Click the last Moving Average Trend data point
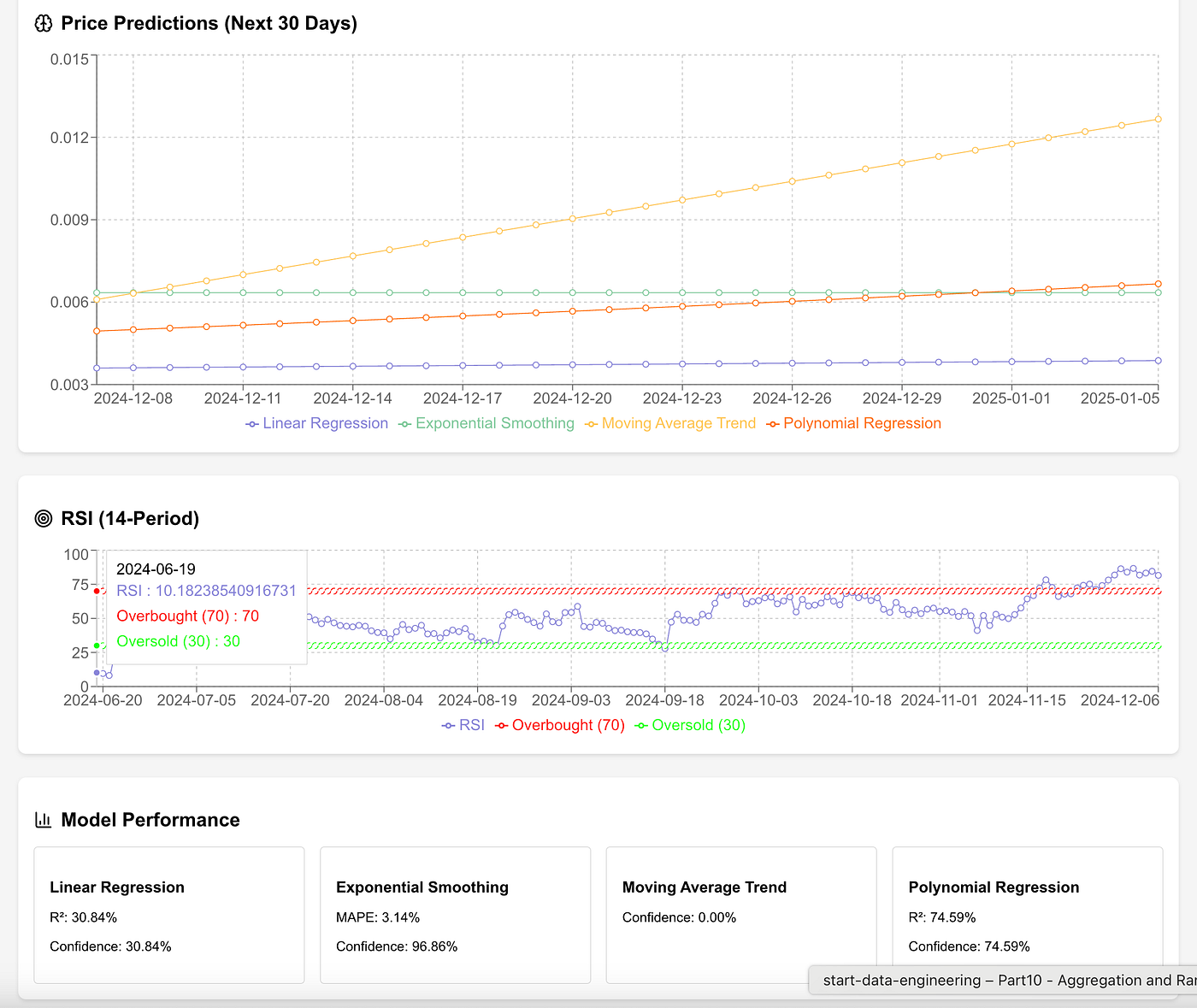 point(1159,119)
